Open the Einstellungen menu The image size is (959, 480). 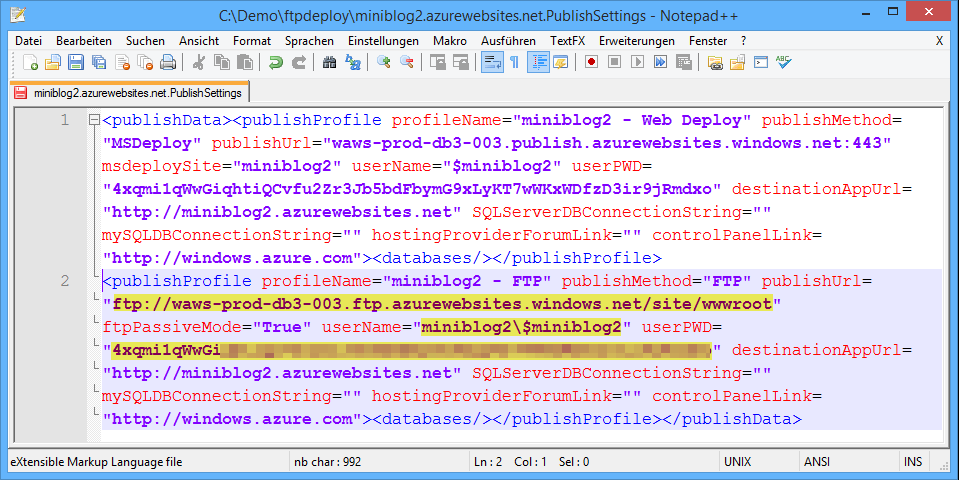coord(383,41)
